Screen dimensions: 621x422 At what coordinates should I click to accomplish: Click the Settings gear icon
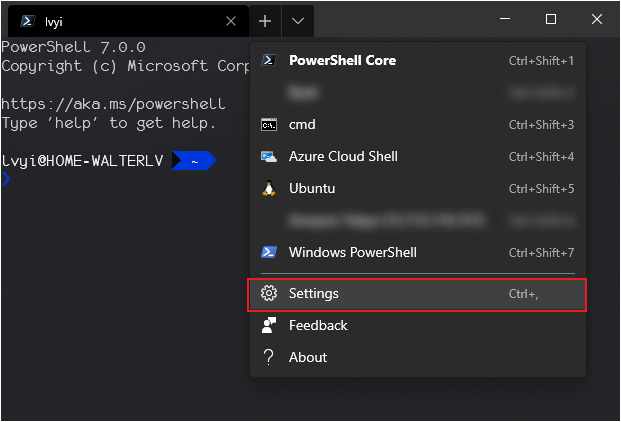tap(268, 294)
